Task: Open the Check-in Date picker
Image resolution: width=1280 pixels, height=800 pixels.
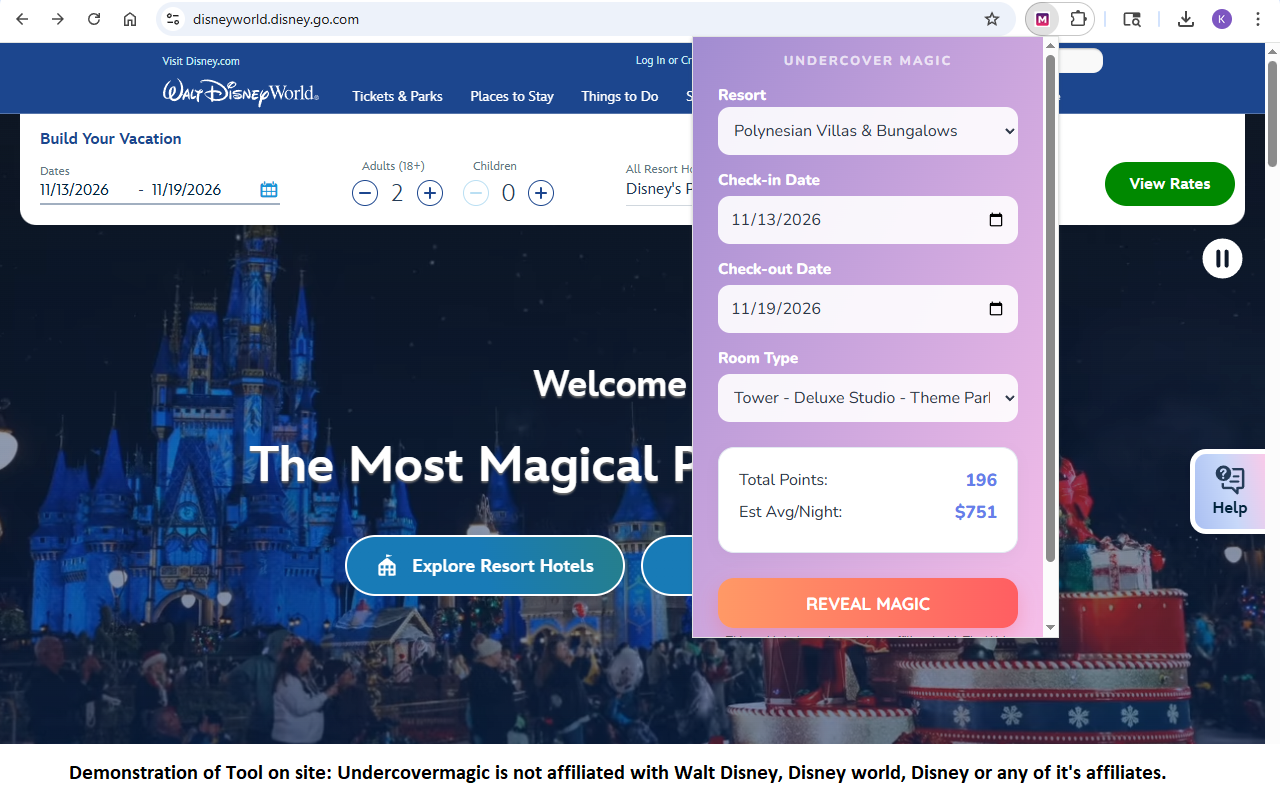Action: (995, 219)
